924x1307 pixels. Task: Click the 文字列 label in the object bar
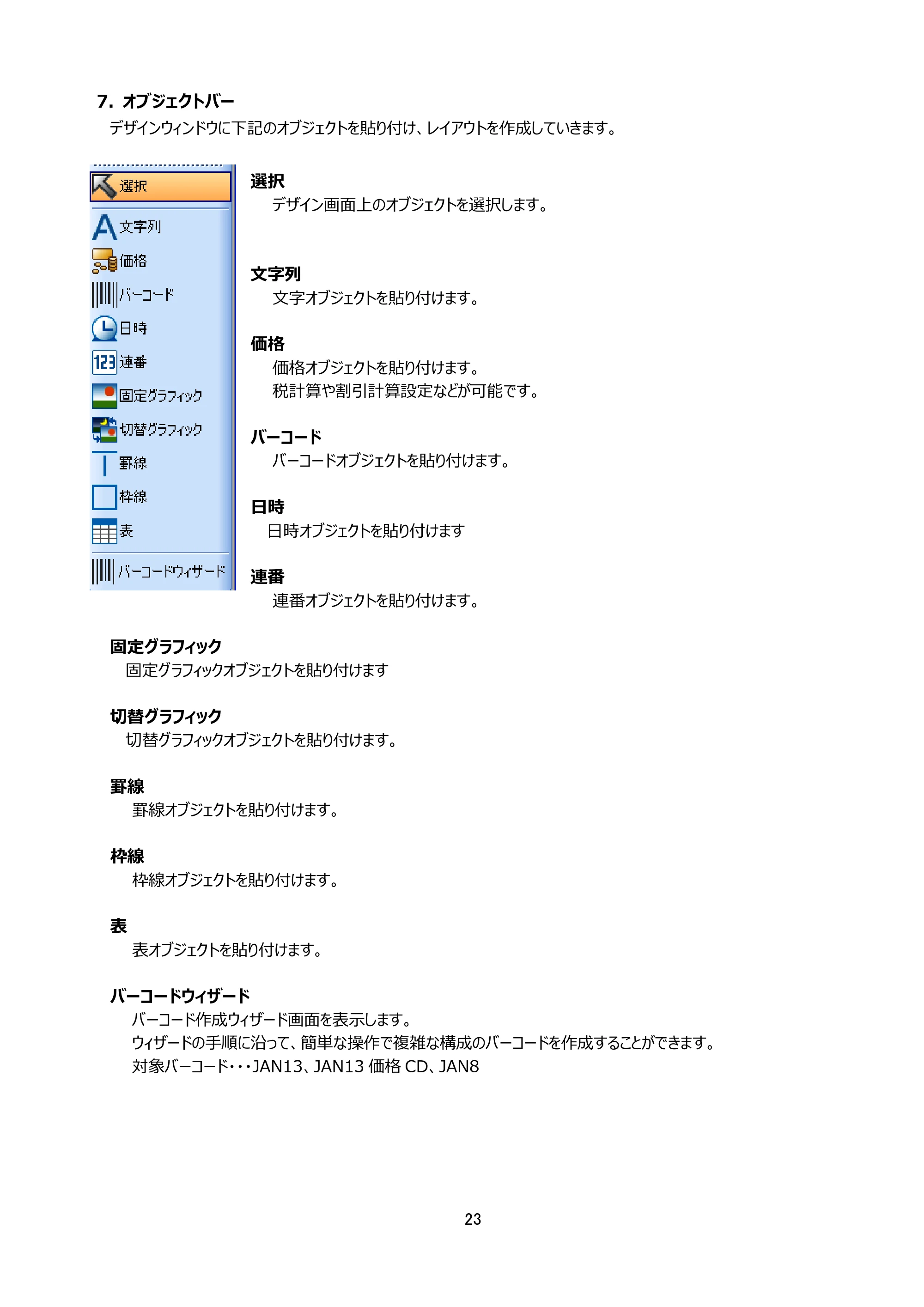[140, 227]
